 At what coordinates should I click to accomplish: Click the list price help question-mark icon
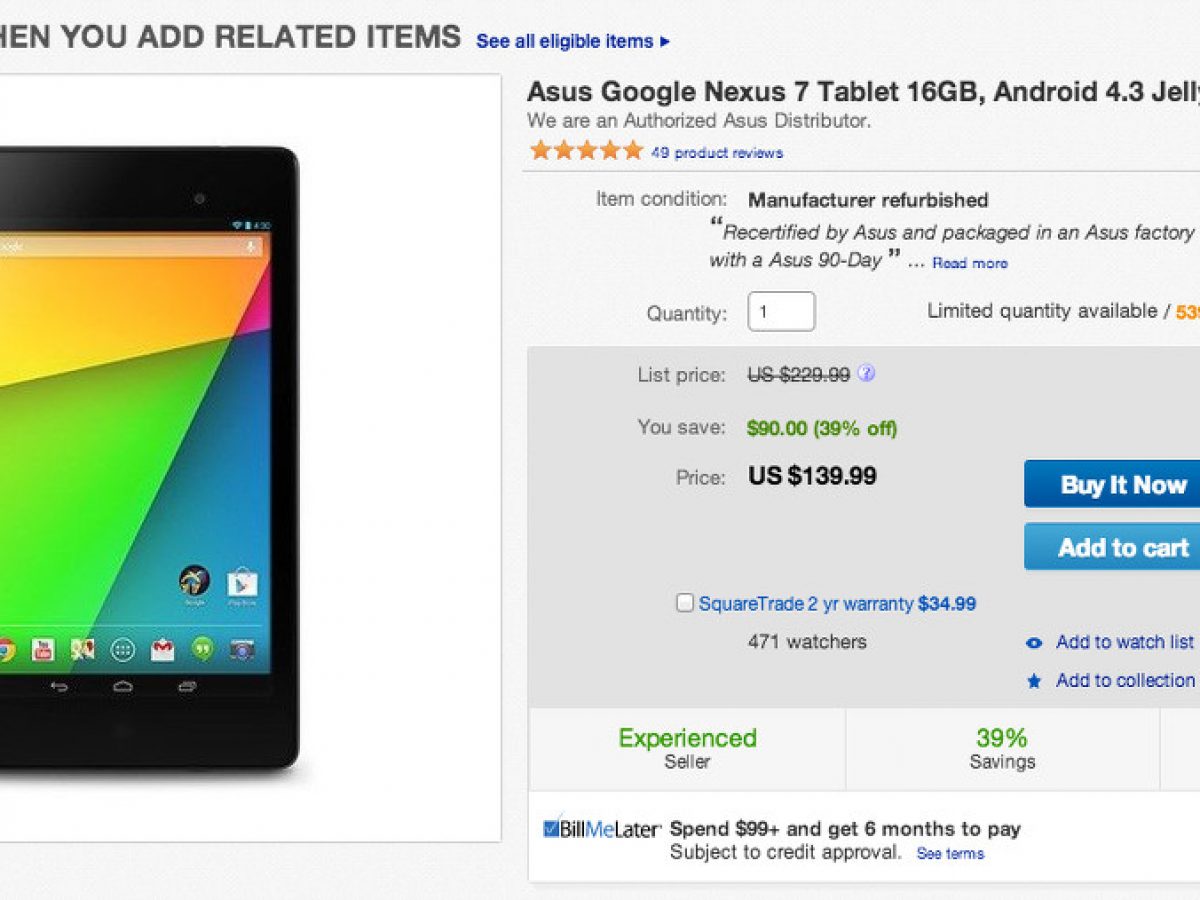[x=866, y=374]
